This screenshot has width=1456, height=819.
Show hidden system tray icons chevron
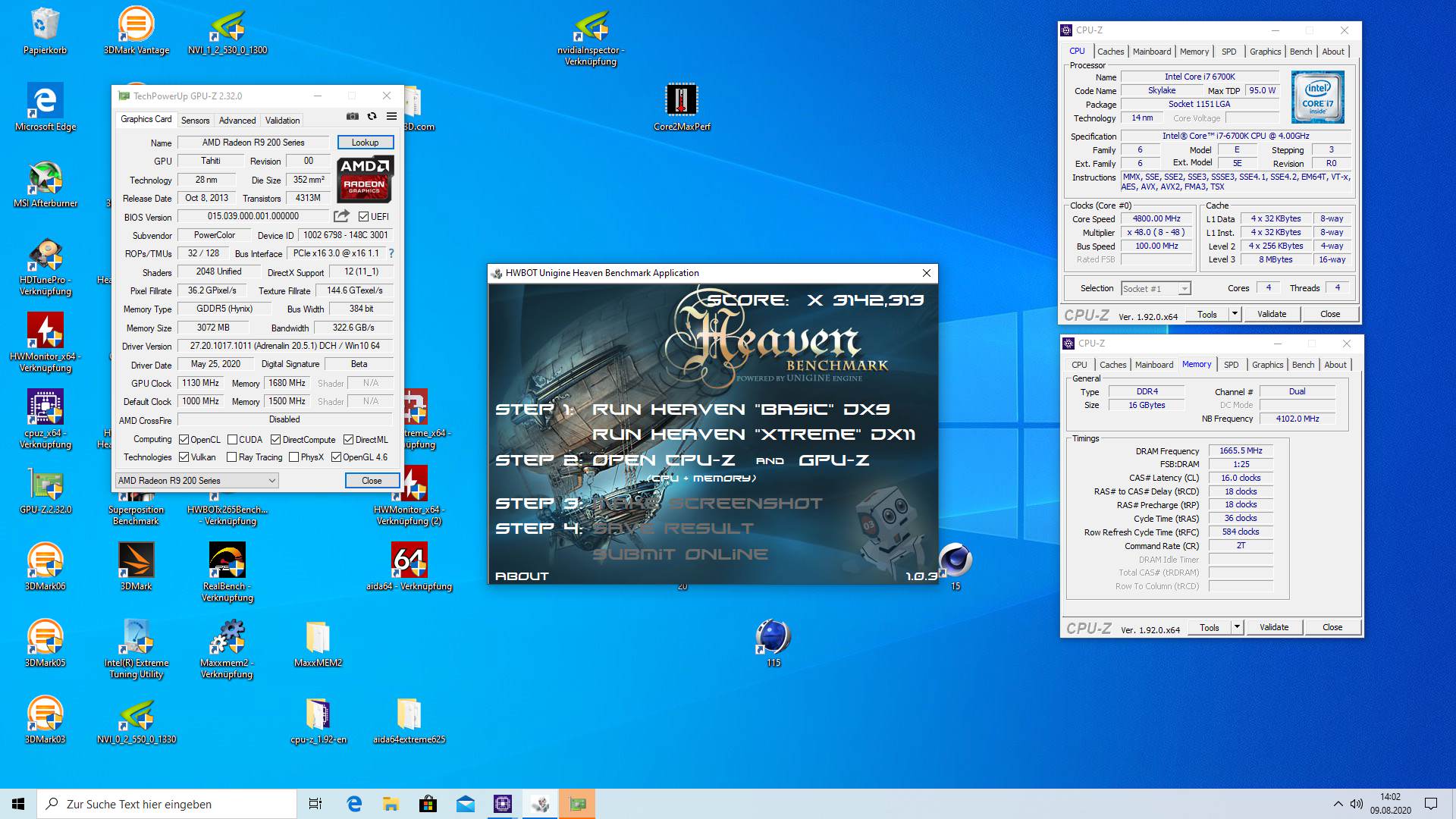click(1338, 804)
